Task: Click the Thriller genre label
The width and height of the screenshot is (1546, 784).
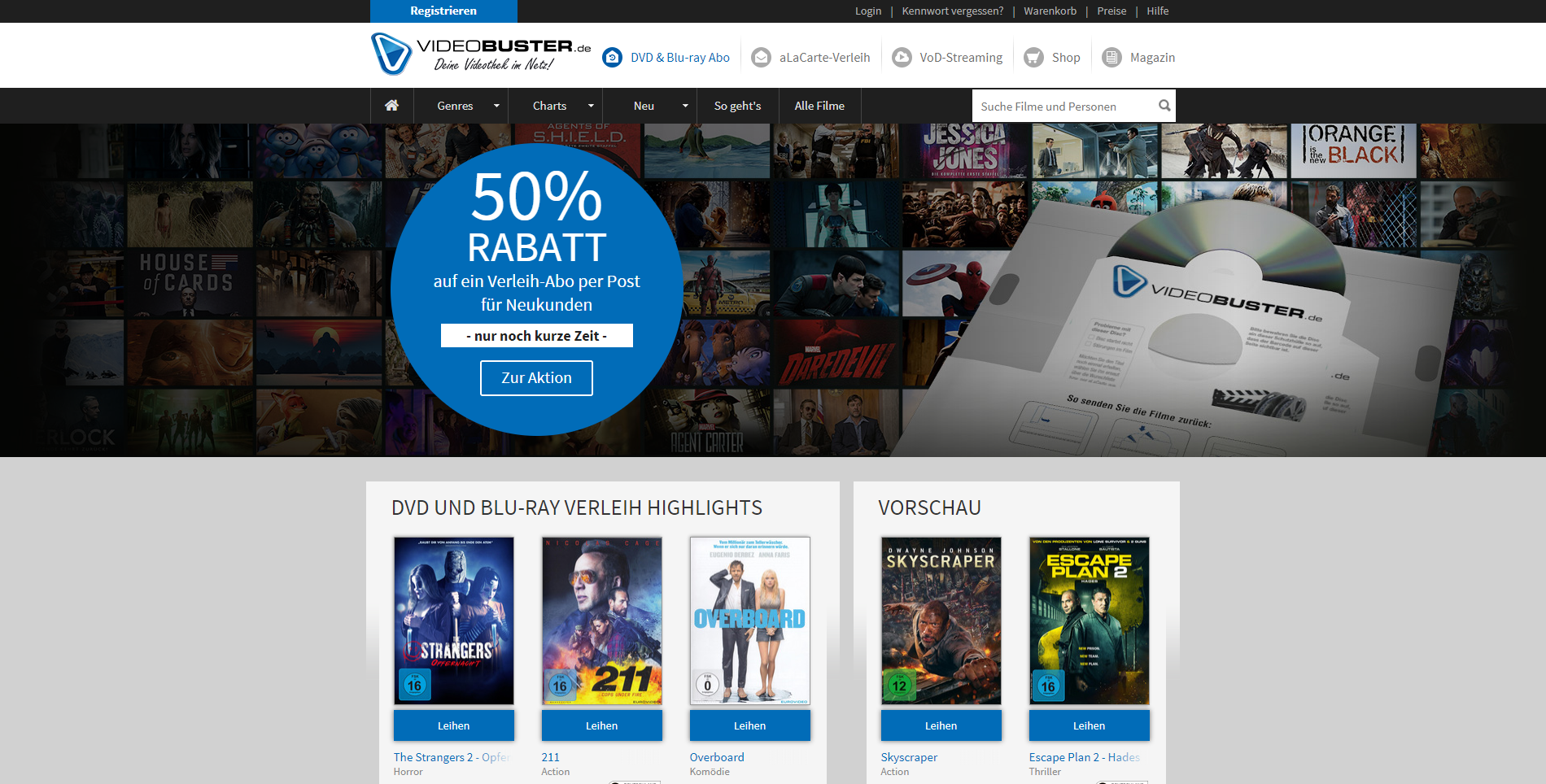Action: (1045, 772)
